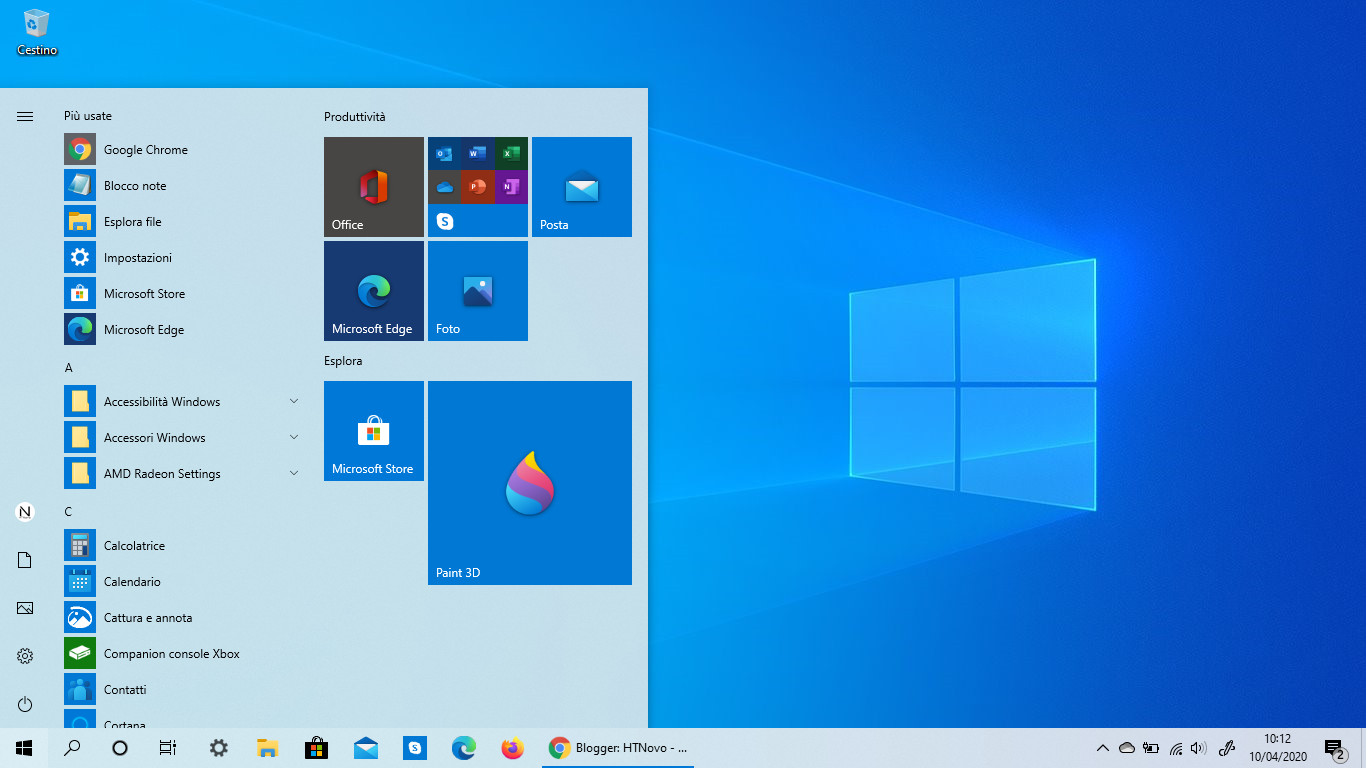
Task: Open the Microsoft Store tile under Esplora
Action: tap(374, 431)
